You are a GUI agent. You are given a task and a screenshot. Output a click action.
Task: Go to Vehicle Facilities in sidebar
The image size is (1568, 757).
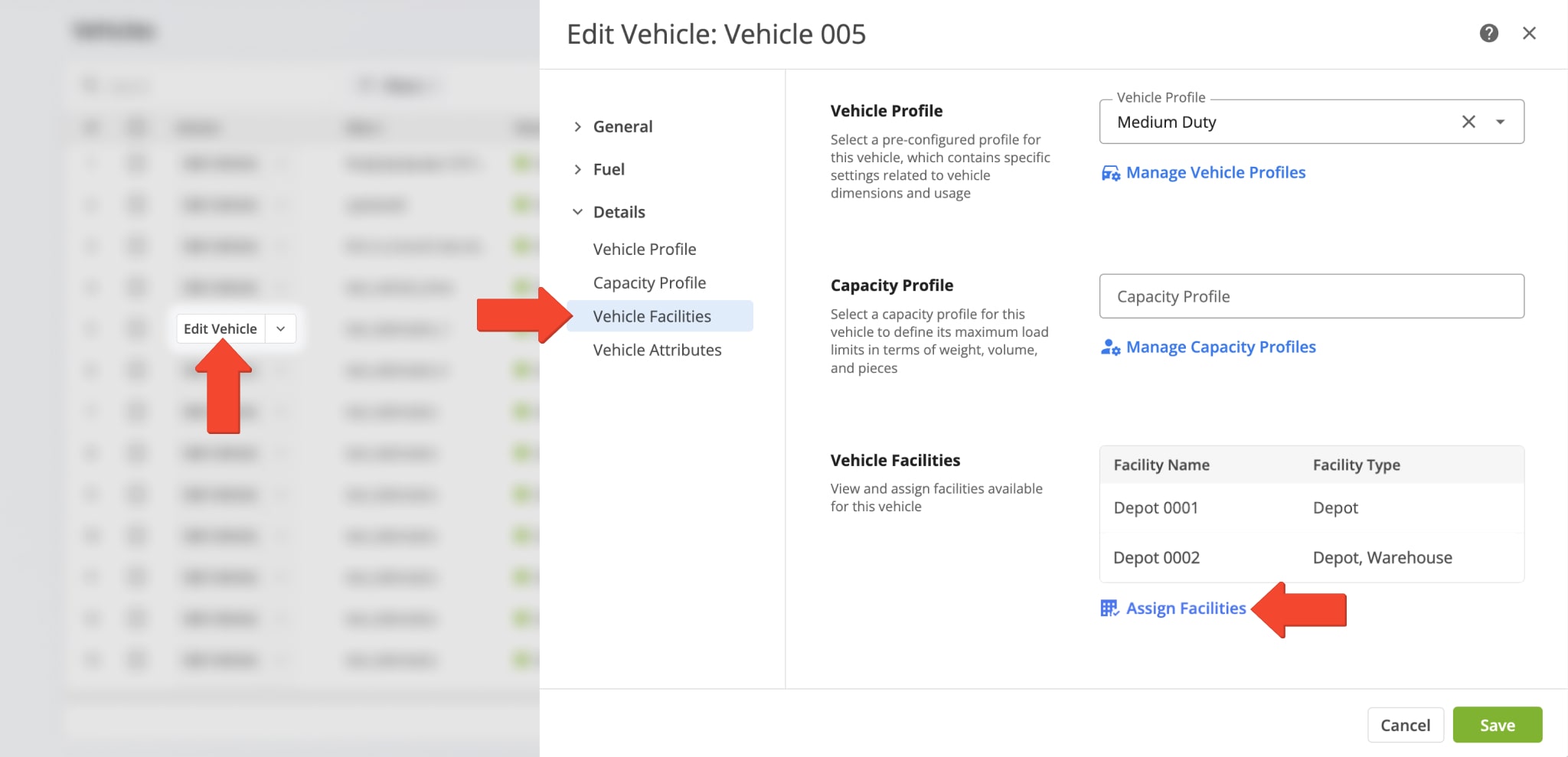pos(661,316)
